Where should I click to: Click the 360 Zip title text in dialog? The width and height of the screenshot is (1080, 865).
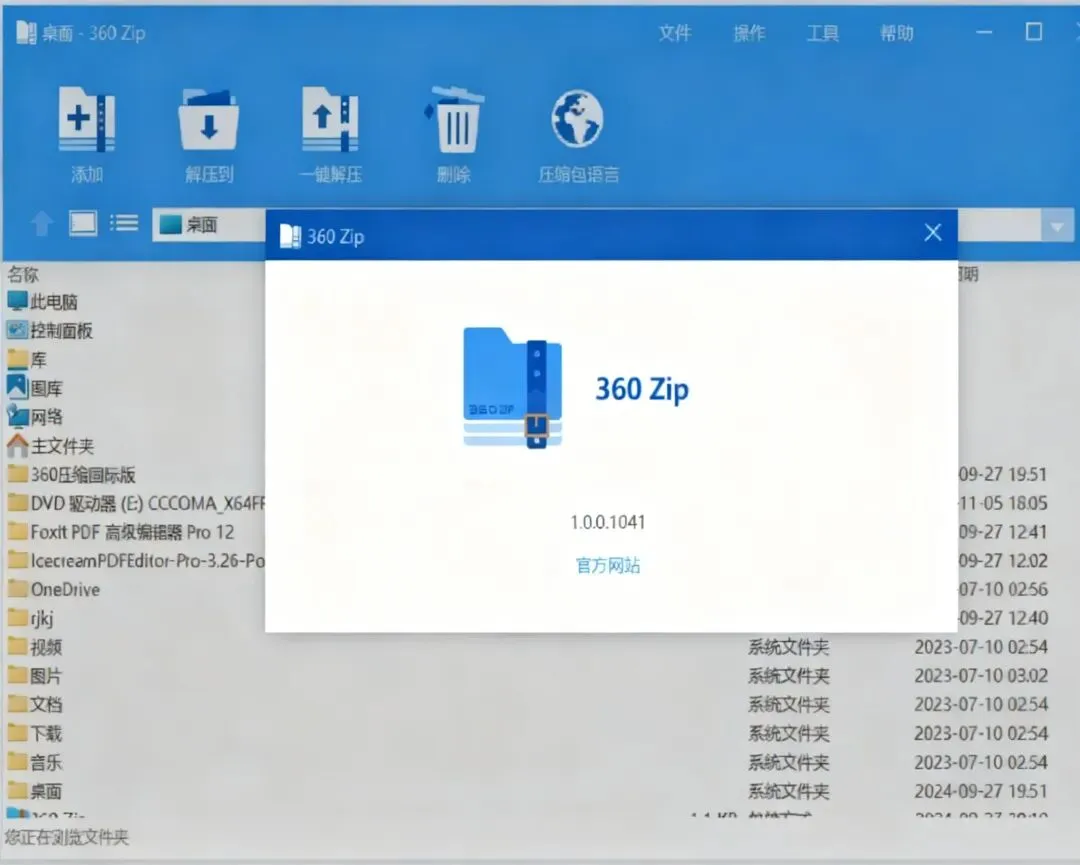[642, 389]
